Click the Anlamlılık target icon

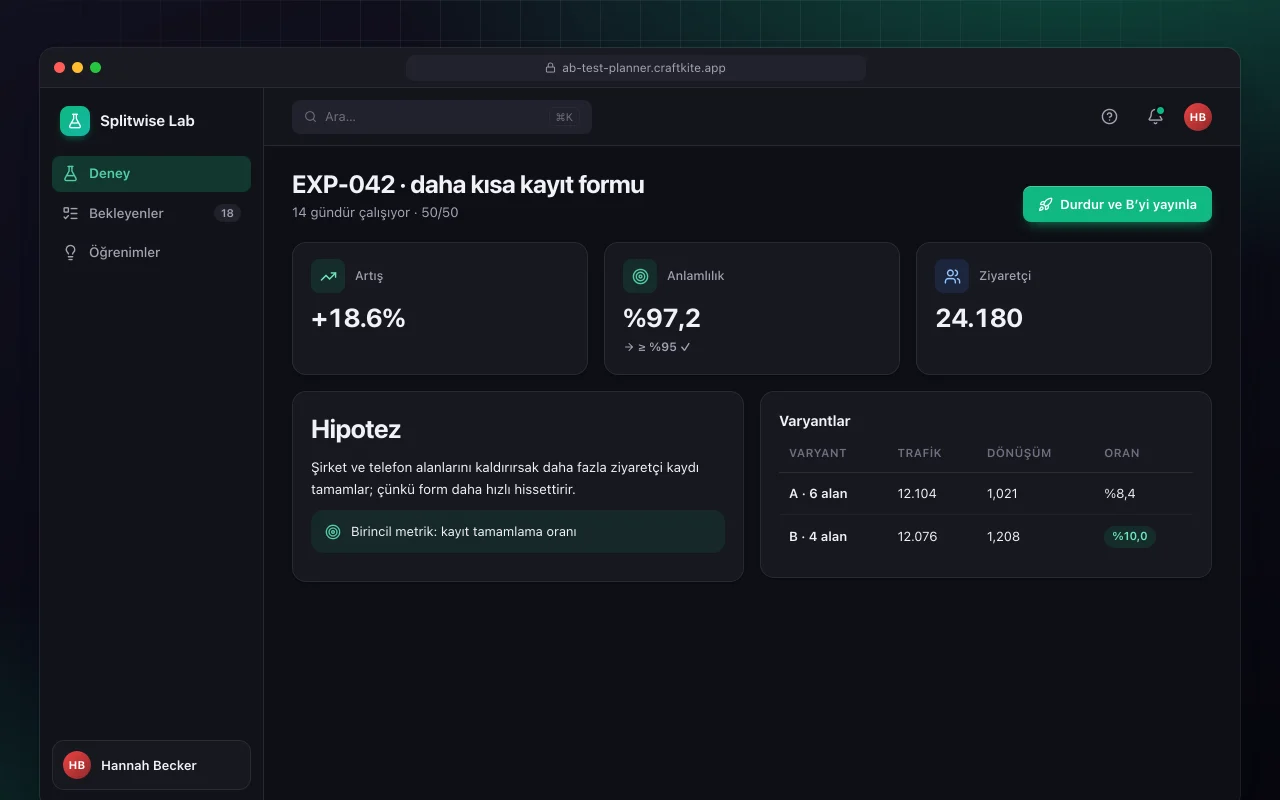(640, 276)
